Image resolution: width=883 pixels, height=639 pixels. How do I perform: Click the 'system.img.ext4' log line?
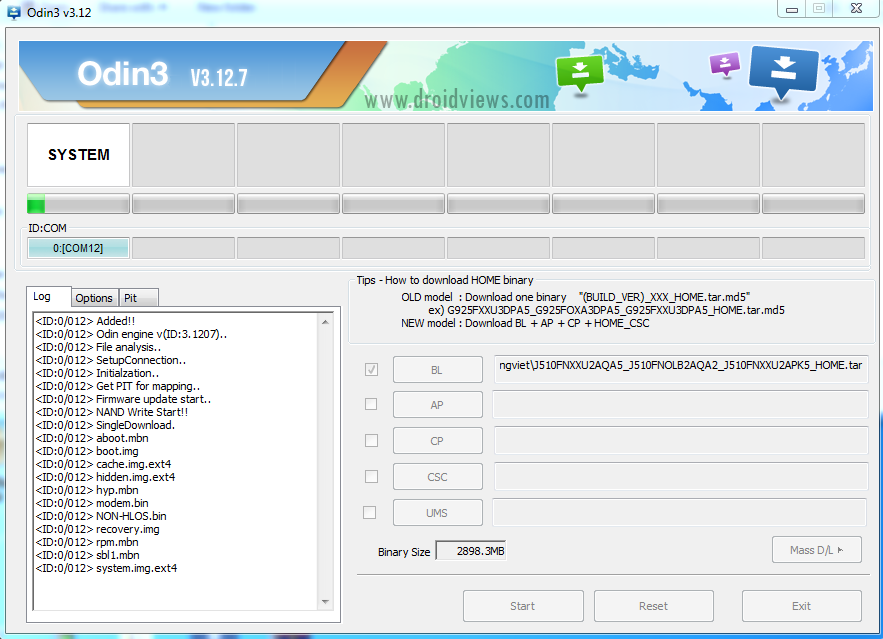tap(106, 567)
